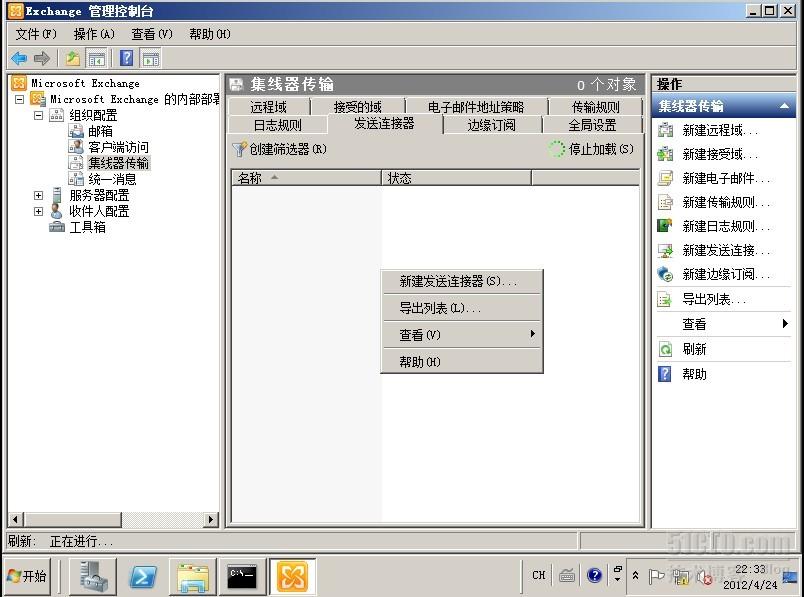Show hidden tray icons arrow
Screen dimensions: 804x597
pos(635,575)
